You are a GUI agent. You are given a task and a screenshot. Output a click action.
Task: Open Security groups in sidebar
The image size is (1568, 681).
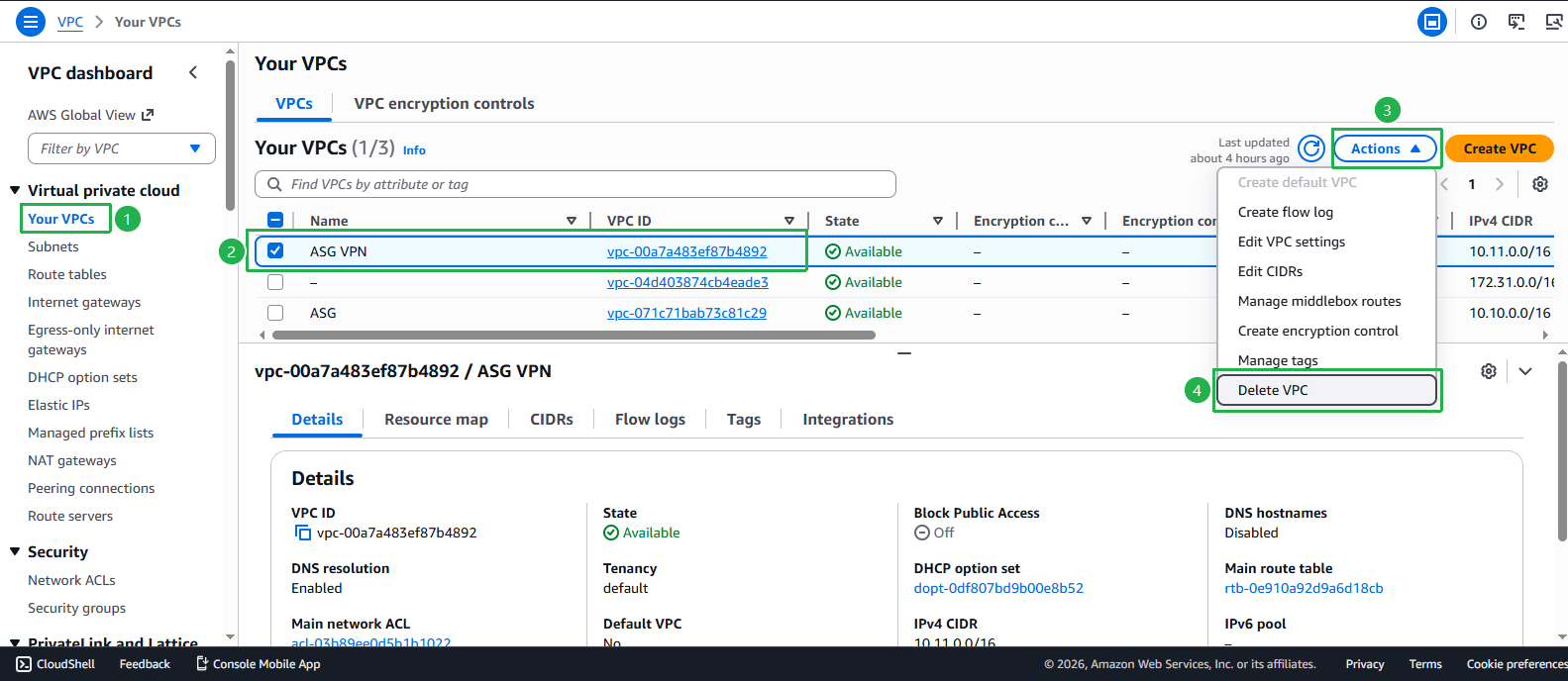tap(76, 608)
